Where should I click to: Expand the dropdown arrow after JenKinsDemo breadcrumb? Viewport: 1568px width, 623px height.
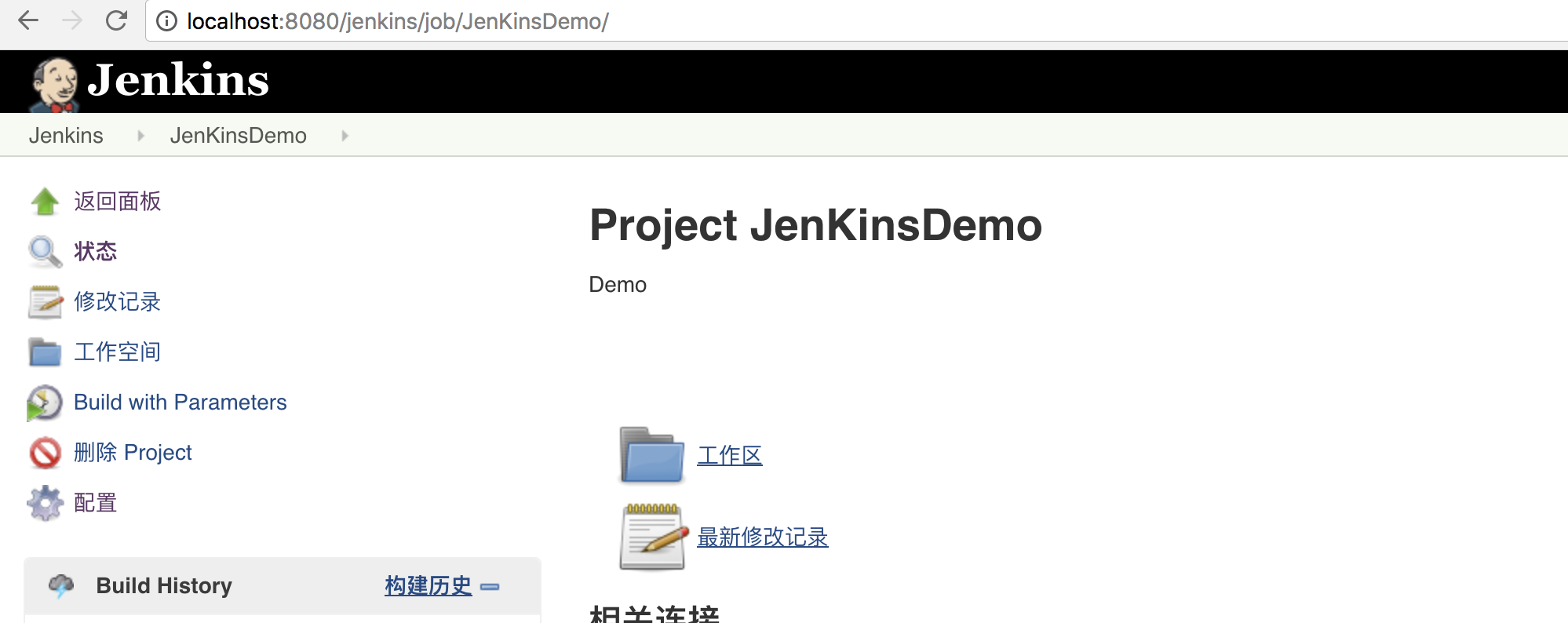[345, 136]
